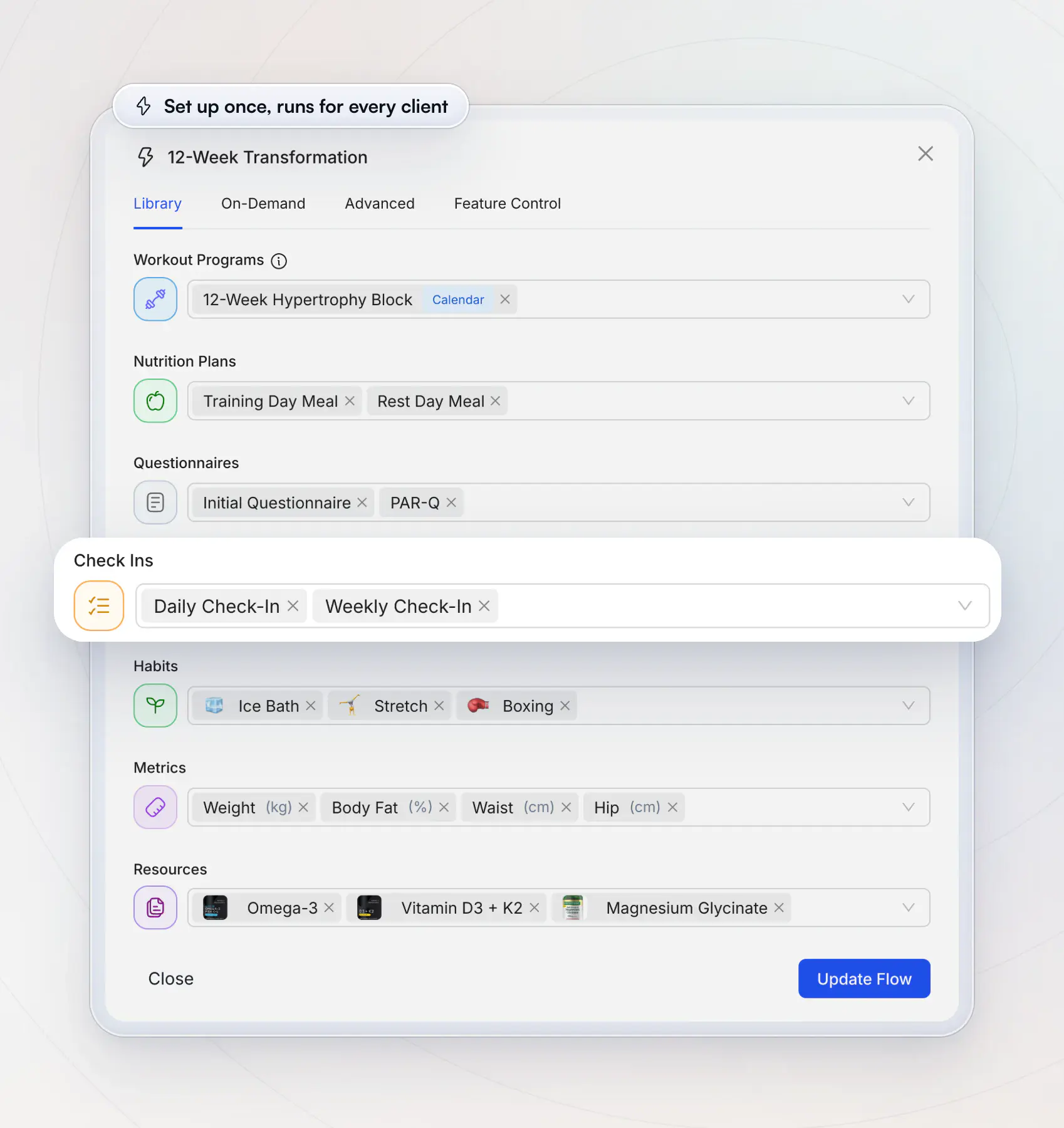The width and height of the screenshot is (1064, 1128).
Task: Click the Close text button
Action: (x=171, y=979)
